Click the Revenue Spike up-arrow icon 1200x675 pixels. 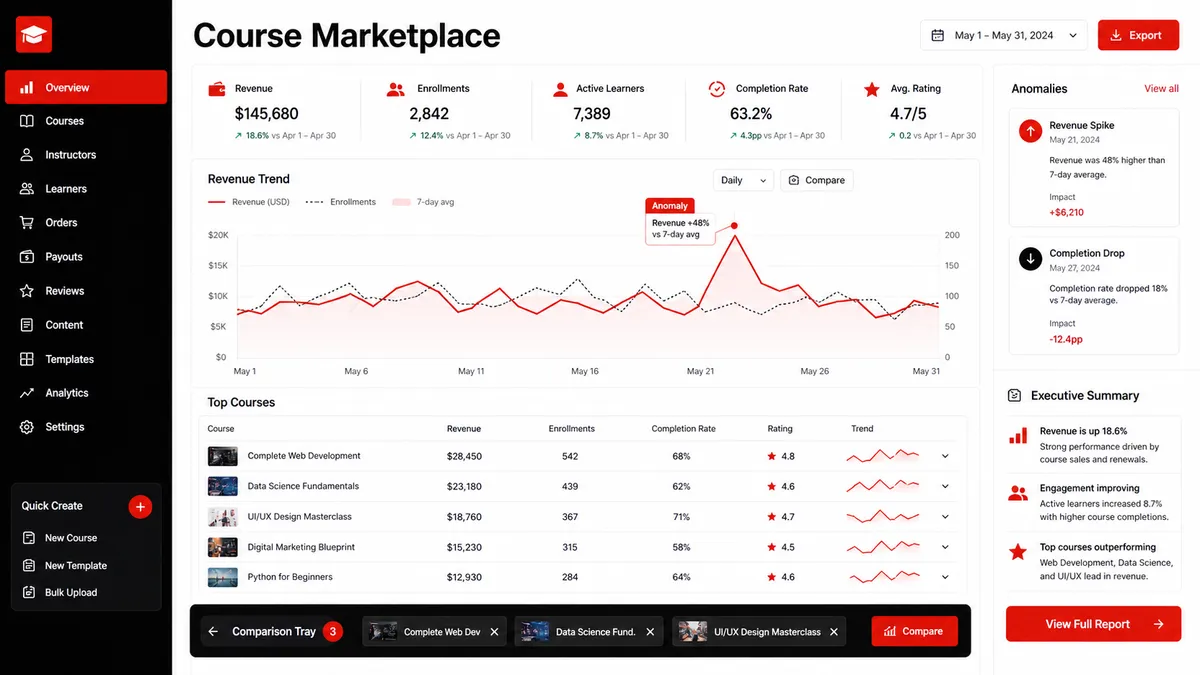coord(1030,131)
